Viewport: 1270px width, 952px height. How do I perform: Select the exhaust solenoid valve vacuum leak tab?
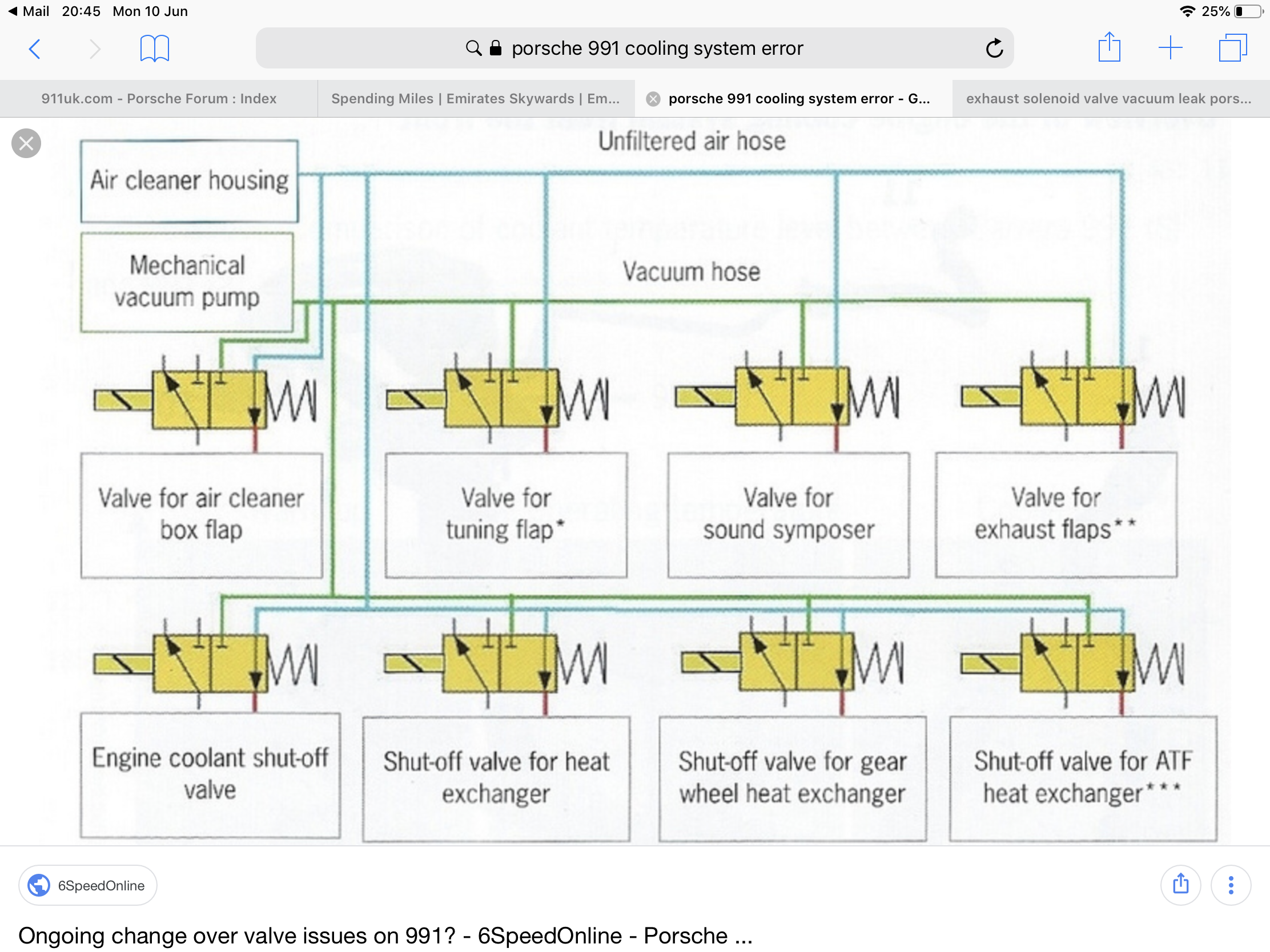1108,99
